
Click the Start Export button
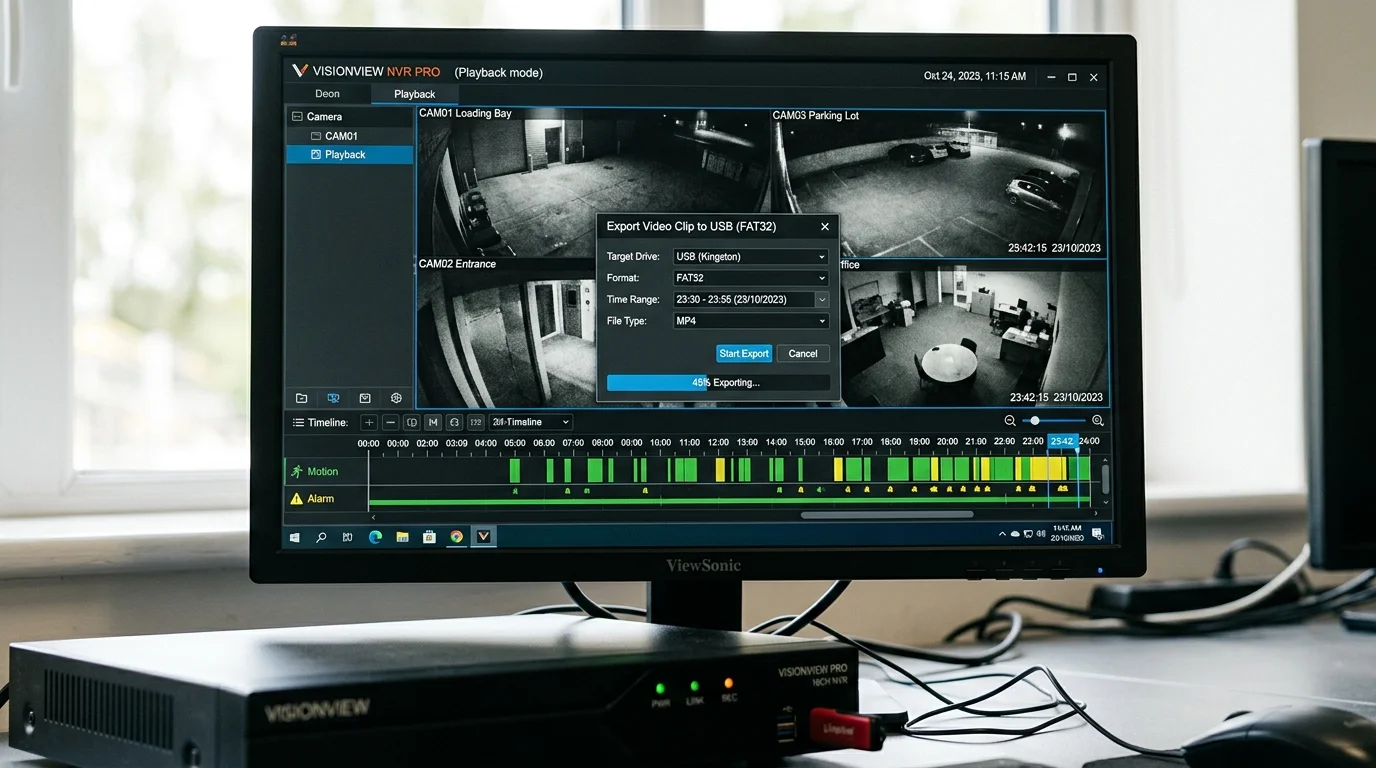coord(744,353)
